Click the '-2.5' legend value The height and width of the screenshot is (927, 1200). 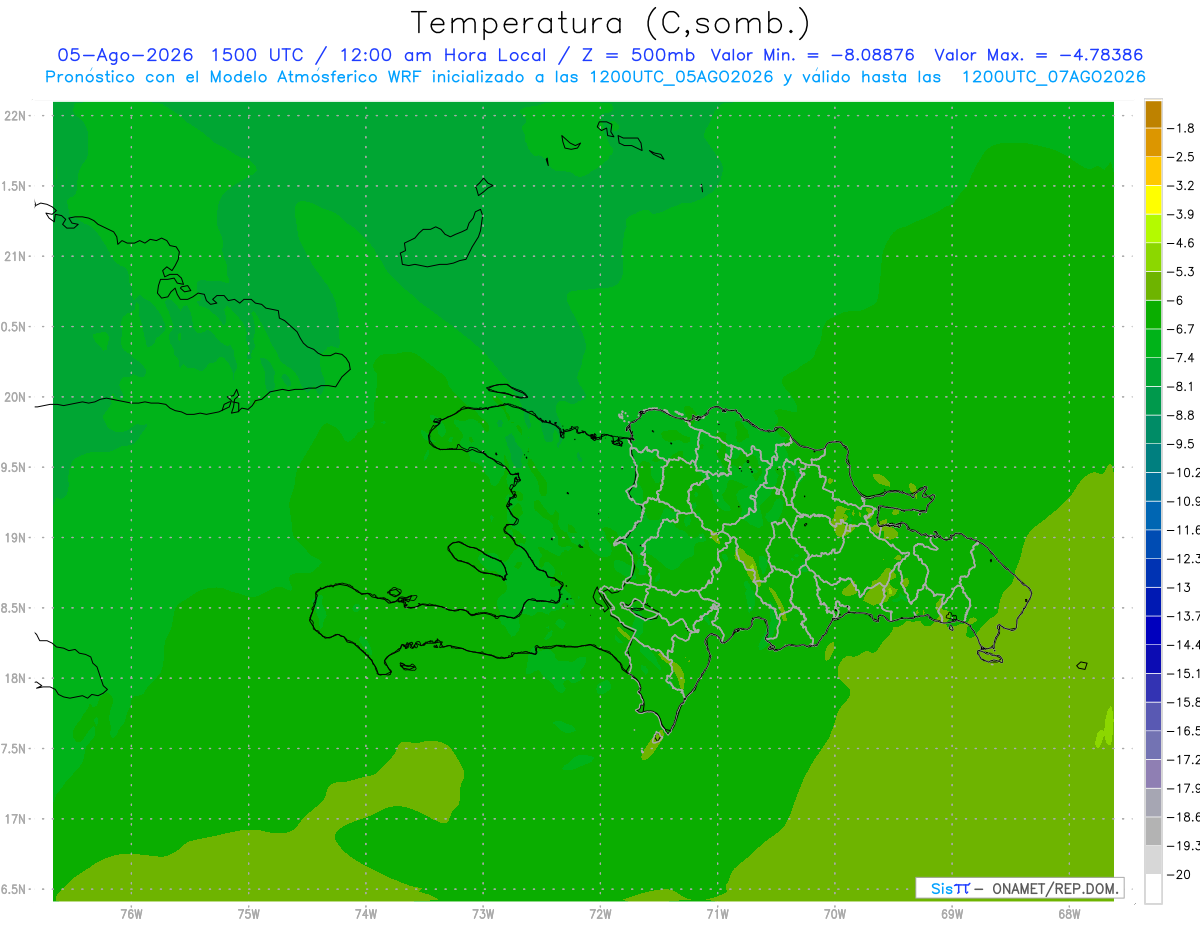(1181, 157)
